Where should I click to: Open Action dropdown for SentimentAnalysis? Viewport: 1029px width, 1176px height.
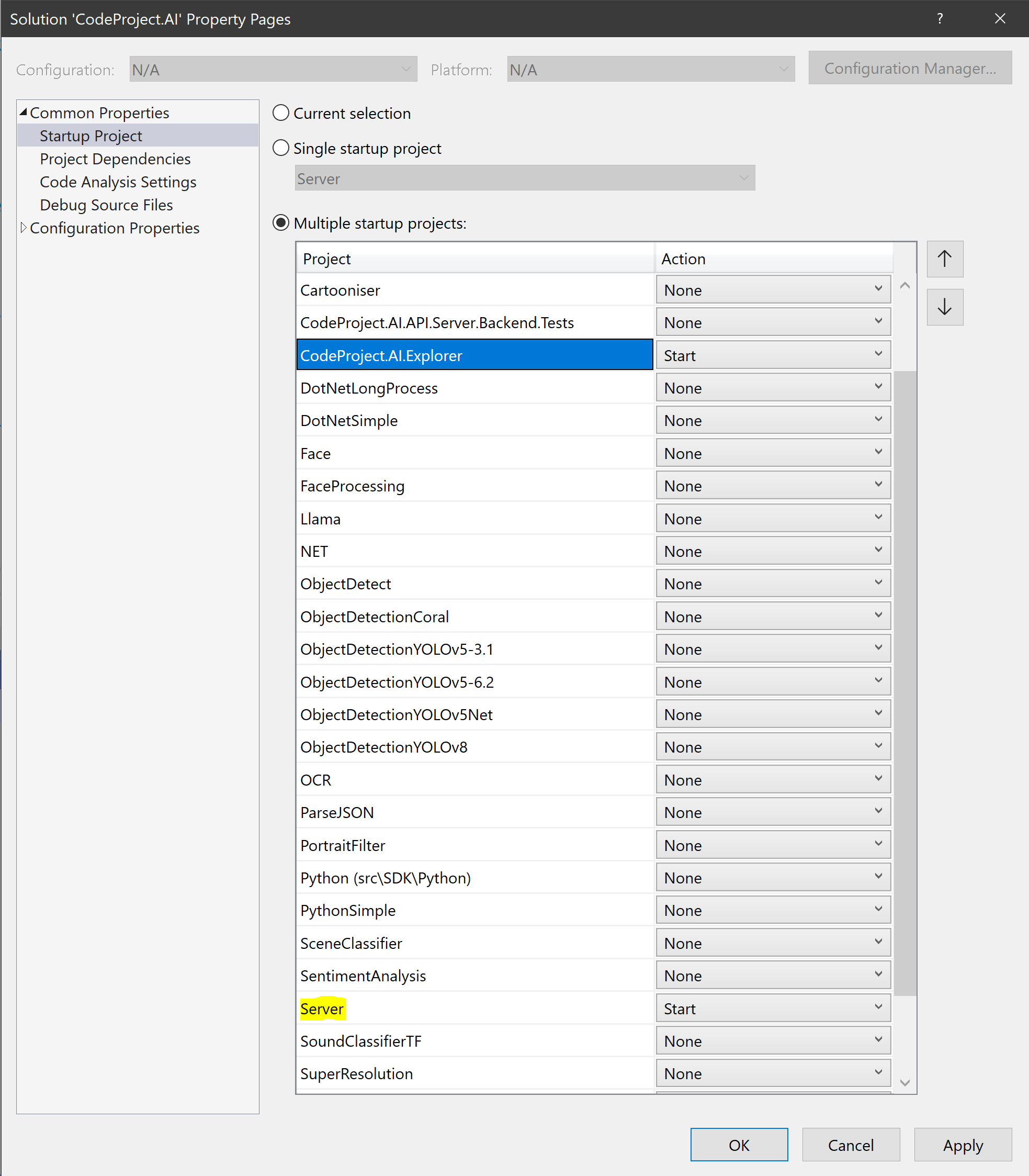point(773,976)
